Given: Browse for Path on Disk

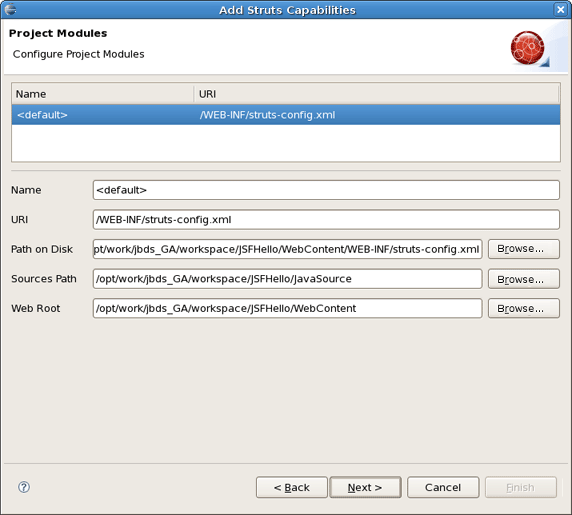Looking at the screenshot, I should coord(523,249).
